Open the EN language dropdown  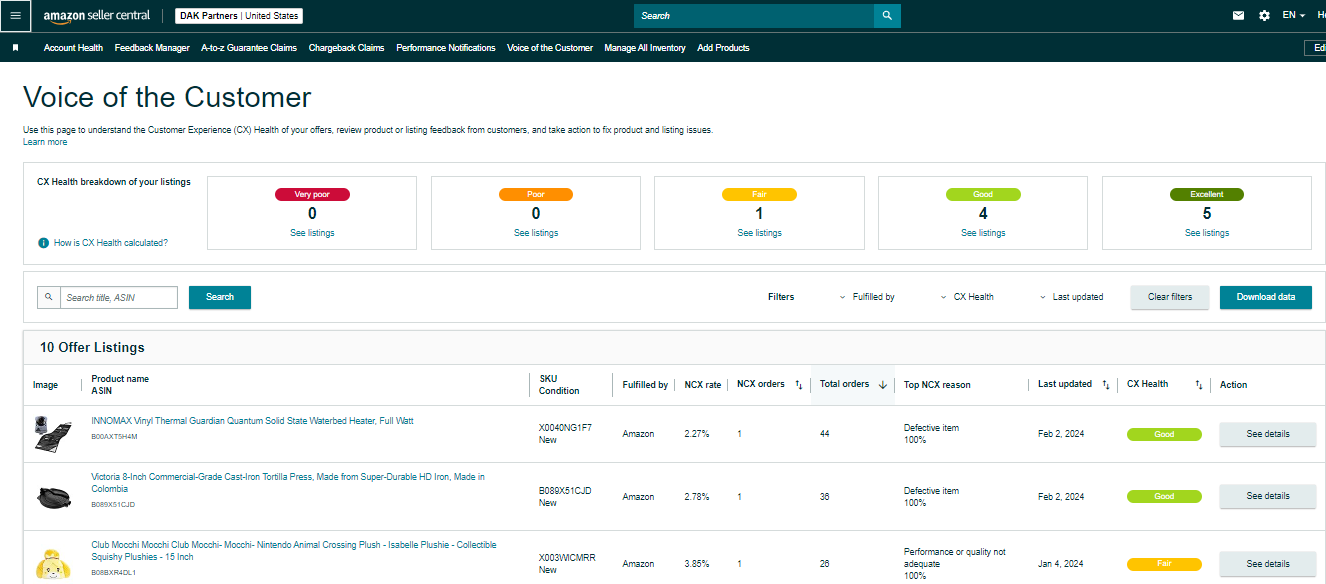click(x=1293, y=16)
